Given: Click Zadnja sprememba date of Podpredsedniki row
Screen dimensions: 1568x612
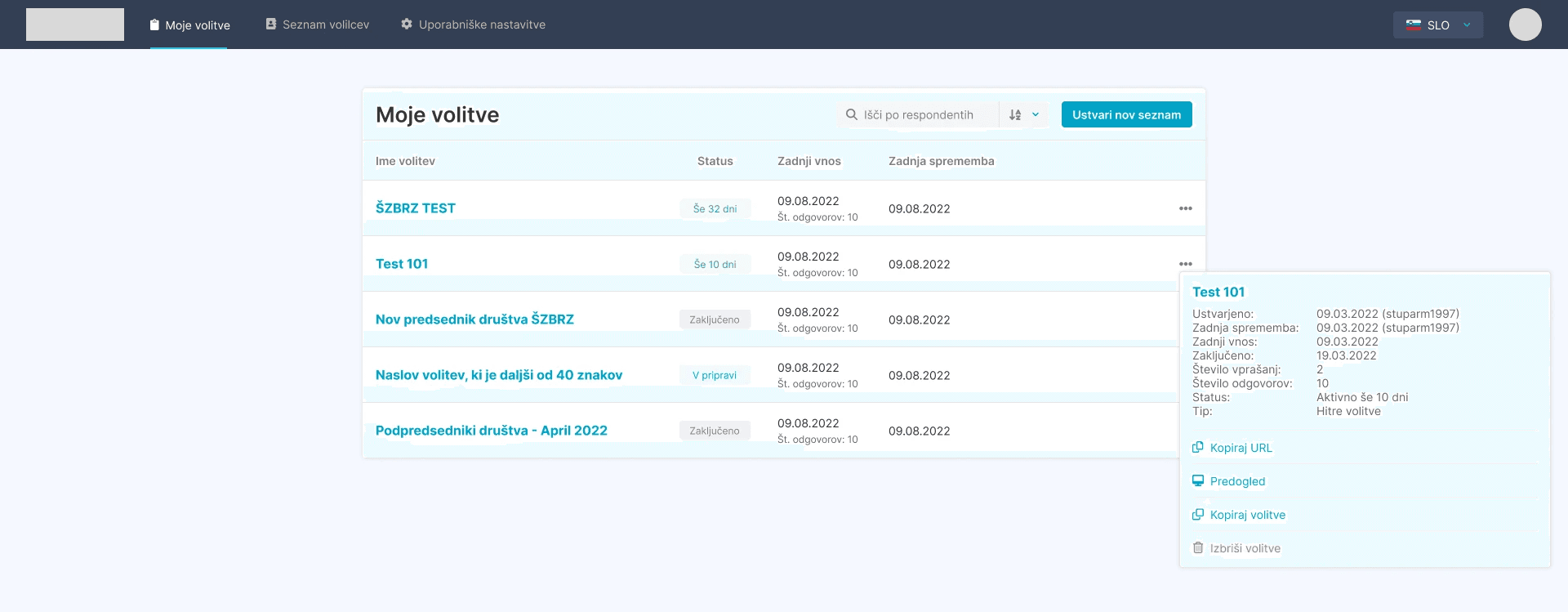Looking at the screenshot, I should pyautogui.click(x=920, y=431).
